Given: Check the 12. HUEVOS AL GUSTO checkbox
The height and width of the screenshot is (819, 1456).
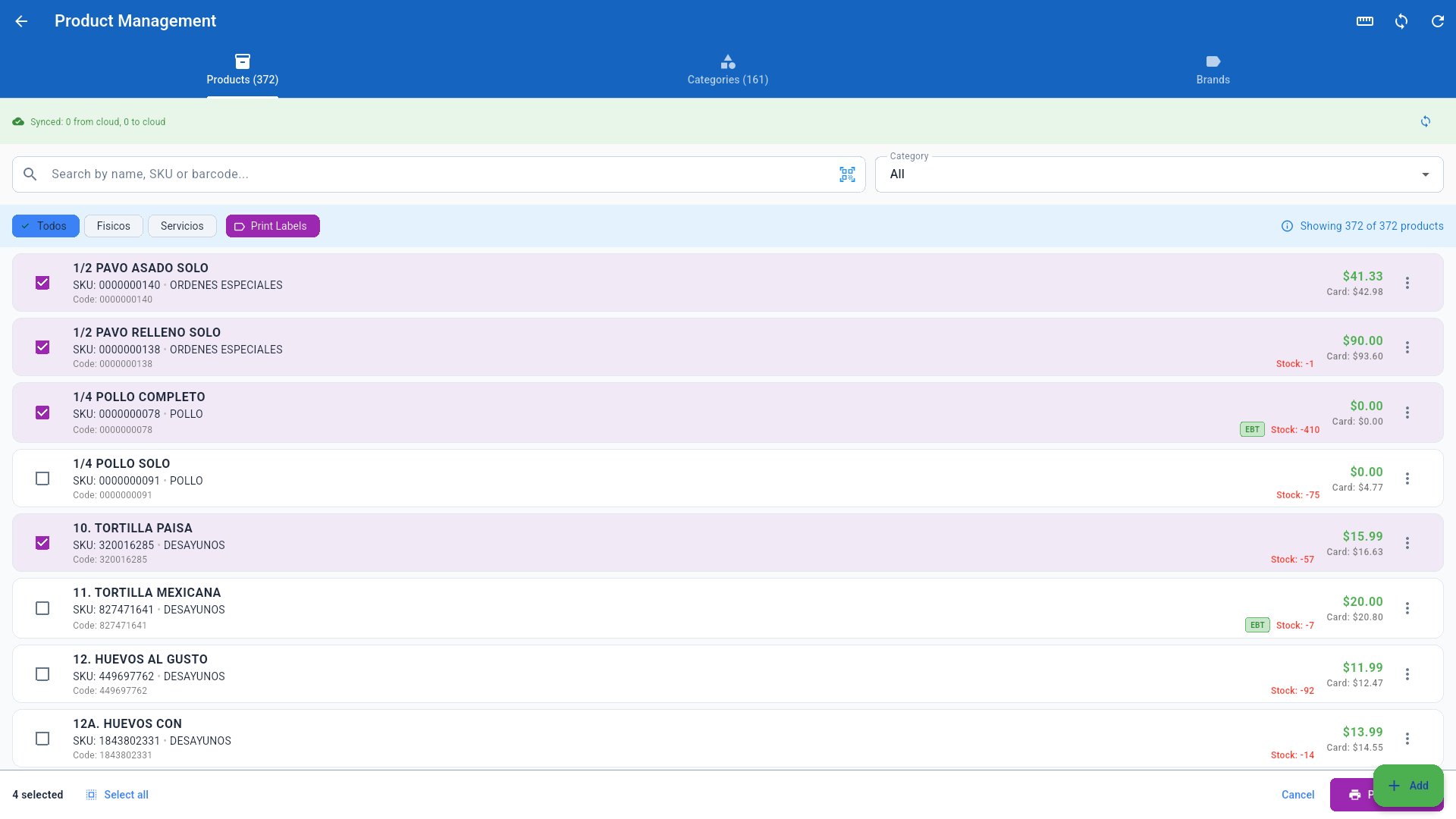Looking at the screenshot, I should (x=42, y=674).
